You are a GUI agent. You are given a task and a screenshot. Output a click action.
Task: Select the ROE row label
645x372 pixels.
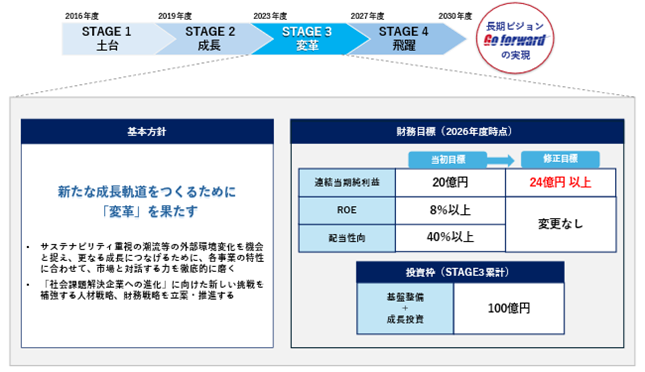tap(347, 210)
